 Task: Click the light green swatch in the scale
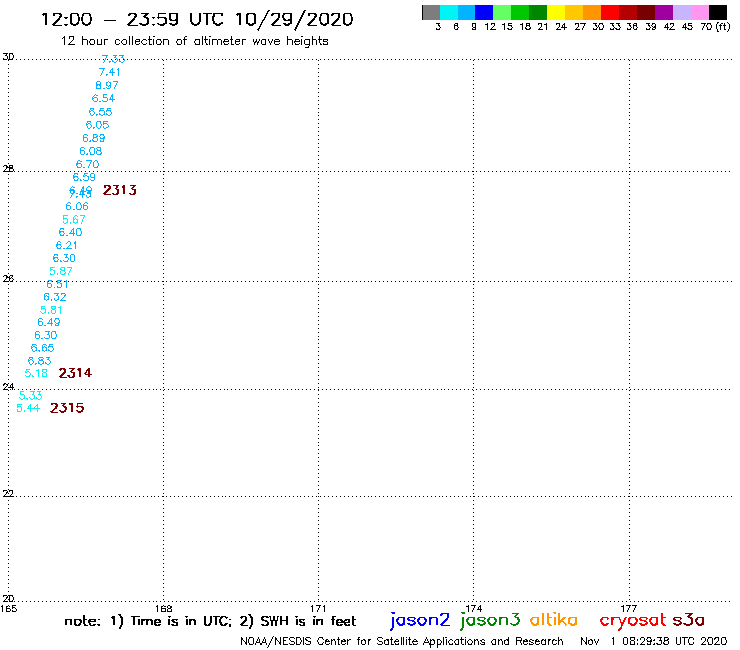pos(502,12)
